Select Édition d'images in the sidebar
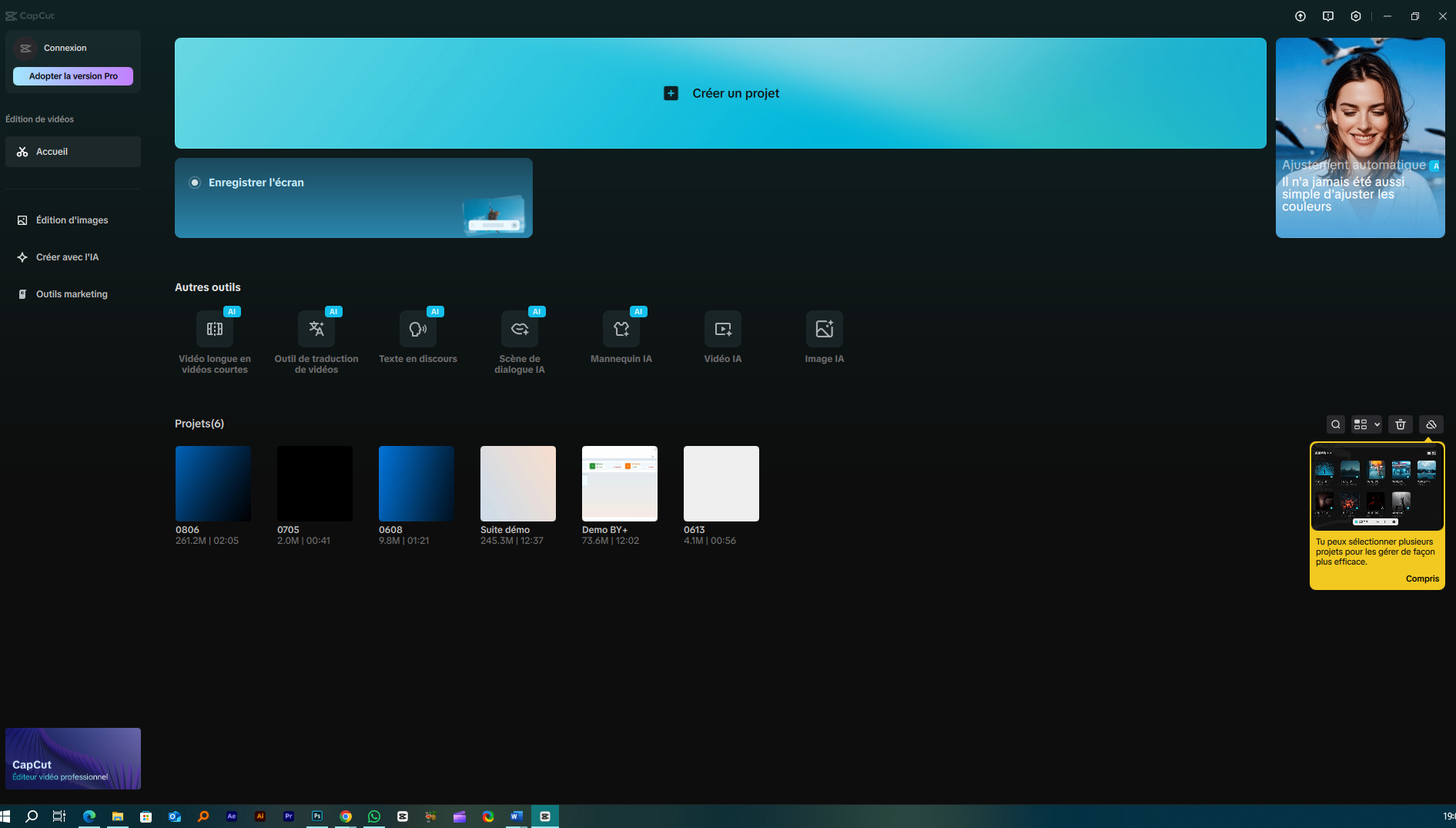Image resolution: width=1456 pixels, height=828 pixels. tap(73, 220)
